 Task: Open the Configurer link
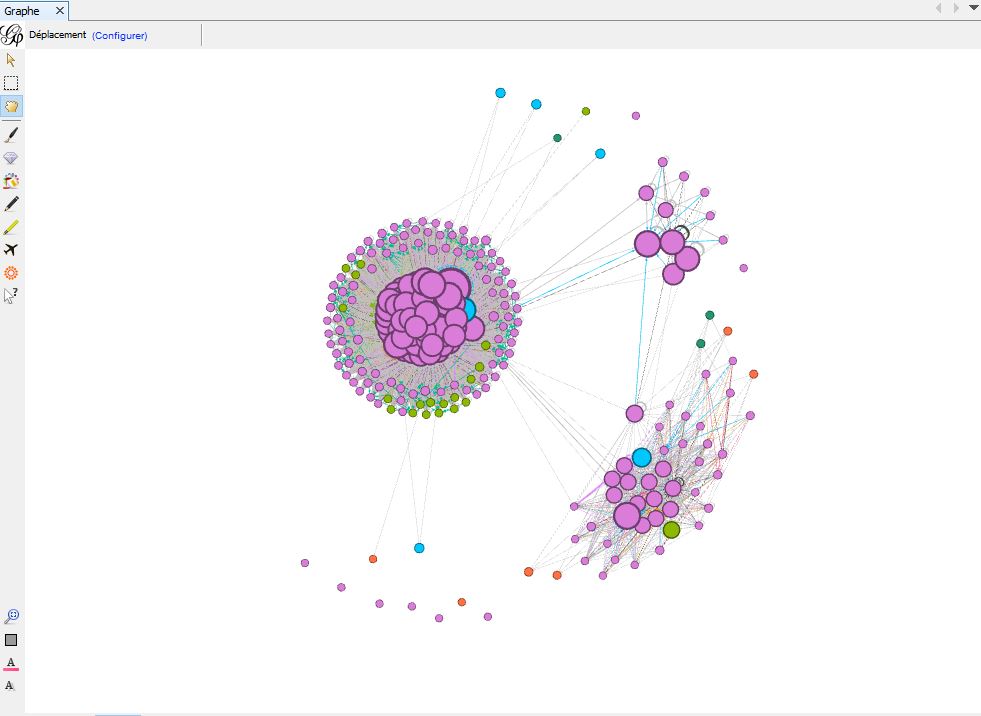coord(119,36)
